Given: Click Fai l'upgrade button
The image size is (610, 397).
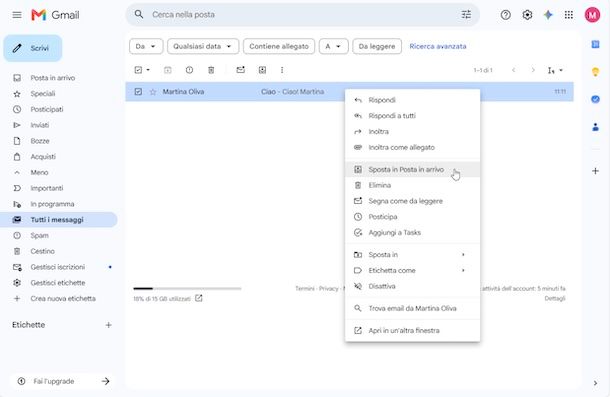Looking at the screenshot, I should [62, 381].
